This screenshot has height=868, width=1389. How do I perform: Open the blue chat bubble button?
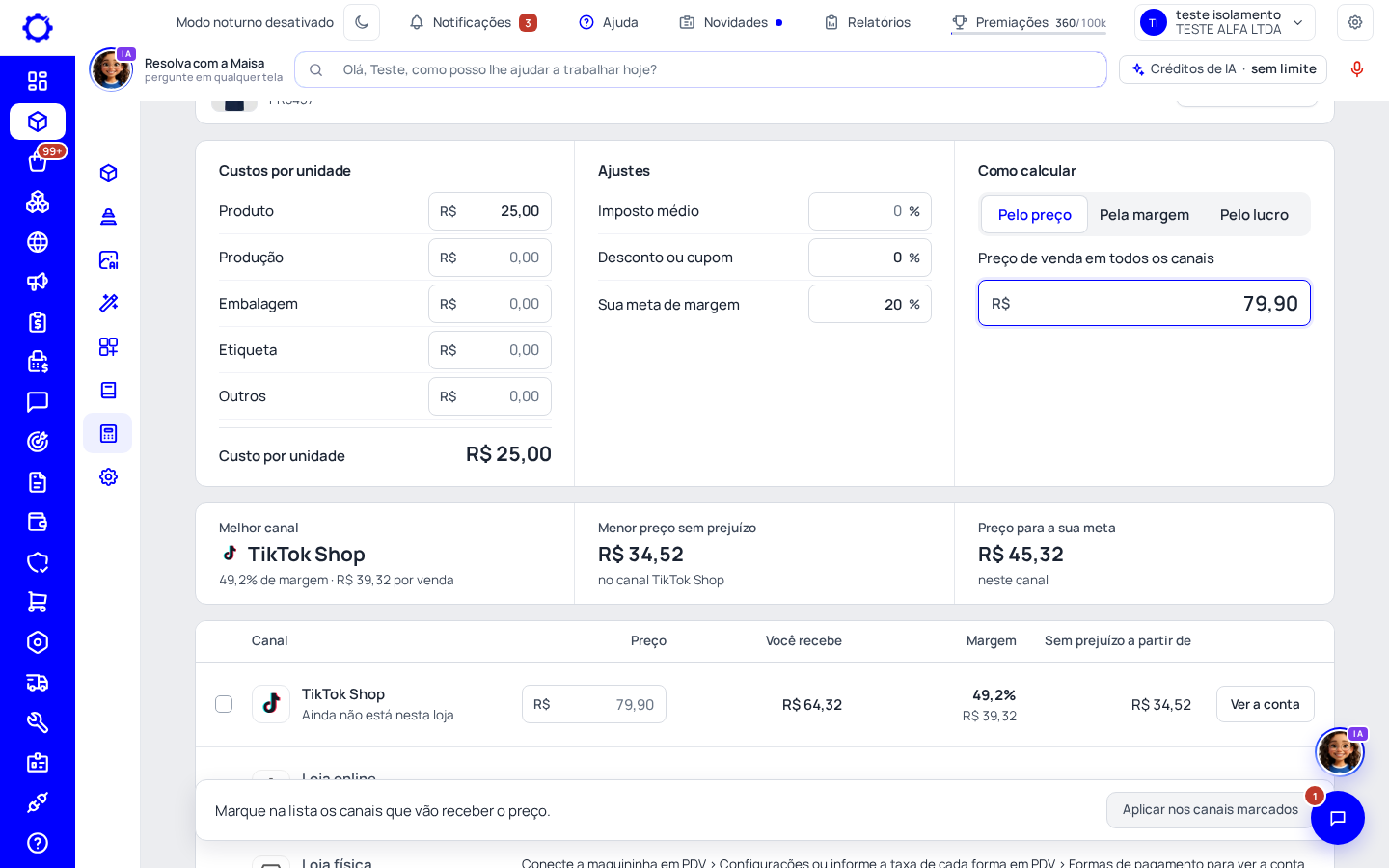point(1338,818)
